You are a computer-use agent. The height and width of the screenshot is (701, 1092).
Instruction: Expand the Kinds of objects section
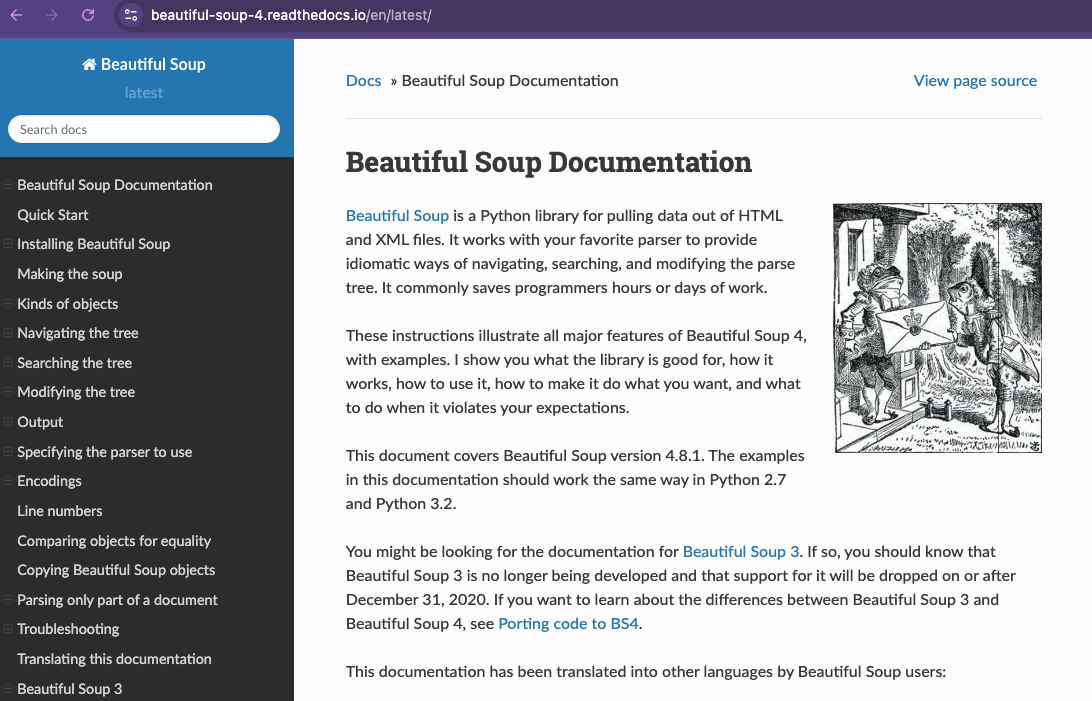coord(8,304)
